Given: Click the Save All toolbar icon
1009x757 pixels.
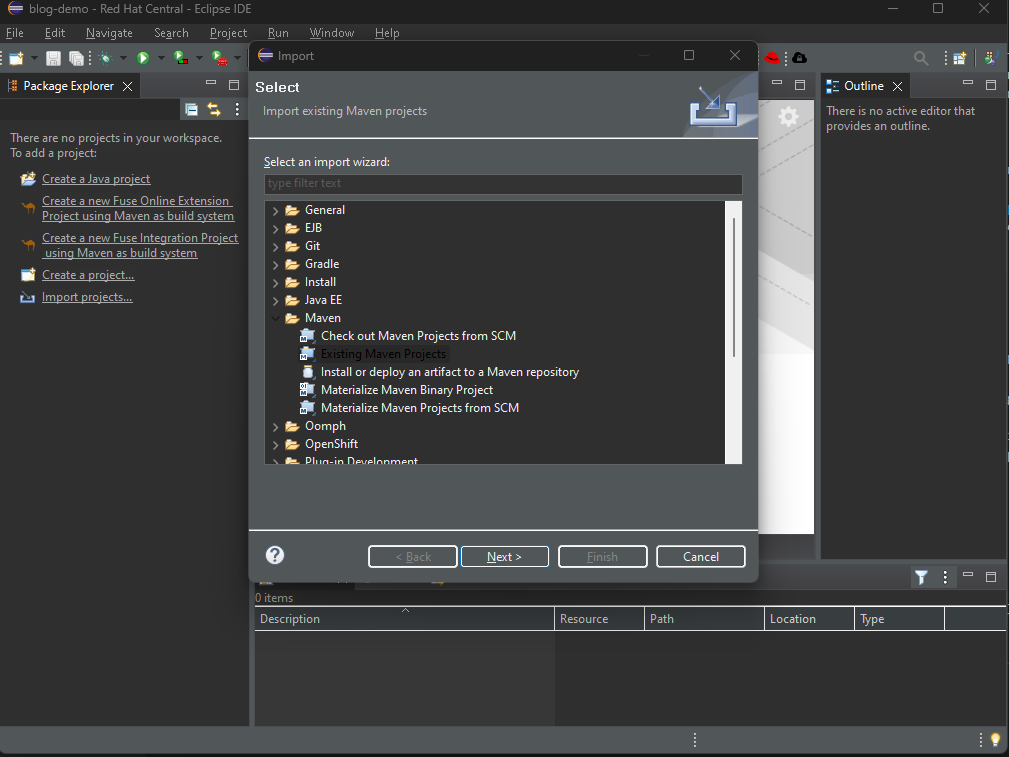Looking at the screenshot, I should (x=76, y=59).
